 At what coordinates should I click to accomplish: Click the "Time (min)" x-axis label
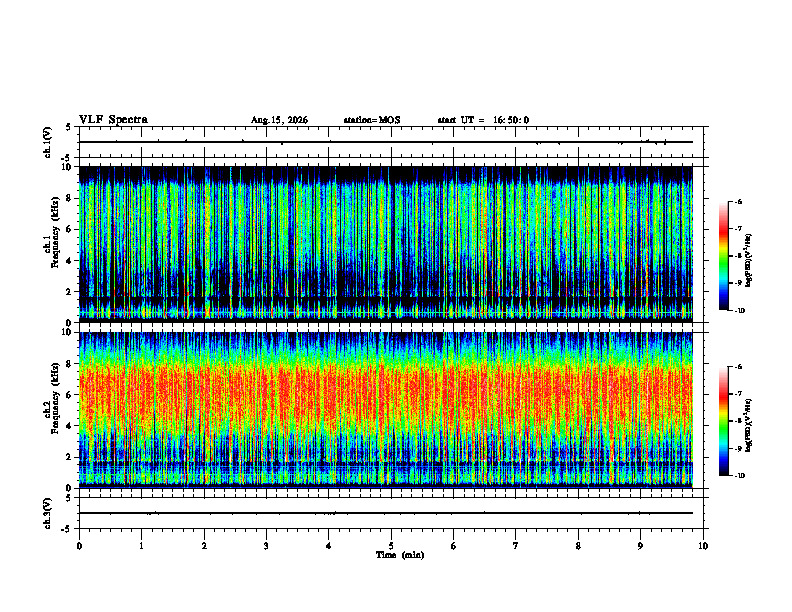(400, 555)
